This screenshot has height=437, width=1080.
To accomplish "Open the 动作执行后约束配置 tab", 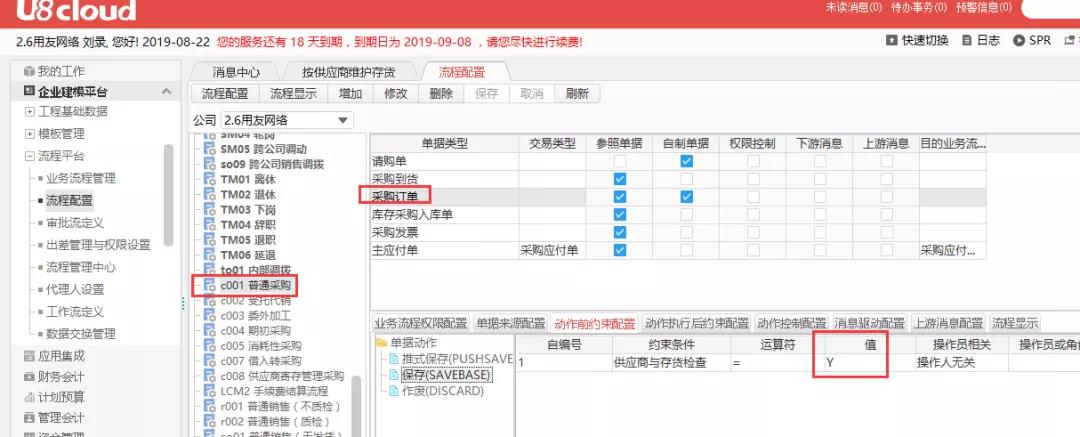I will 696,323.
